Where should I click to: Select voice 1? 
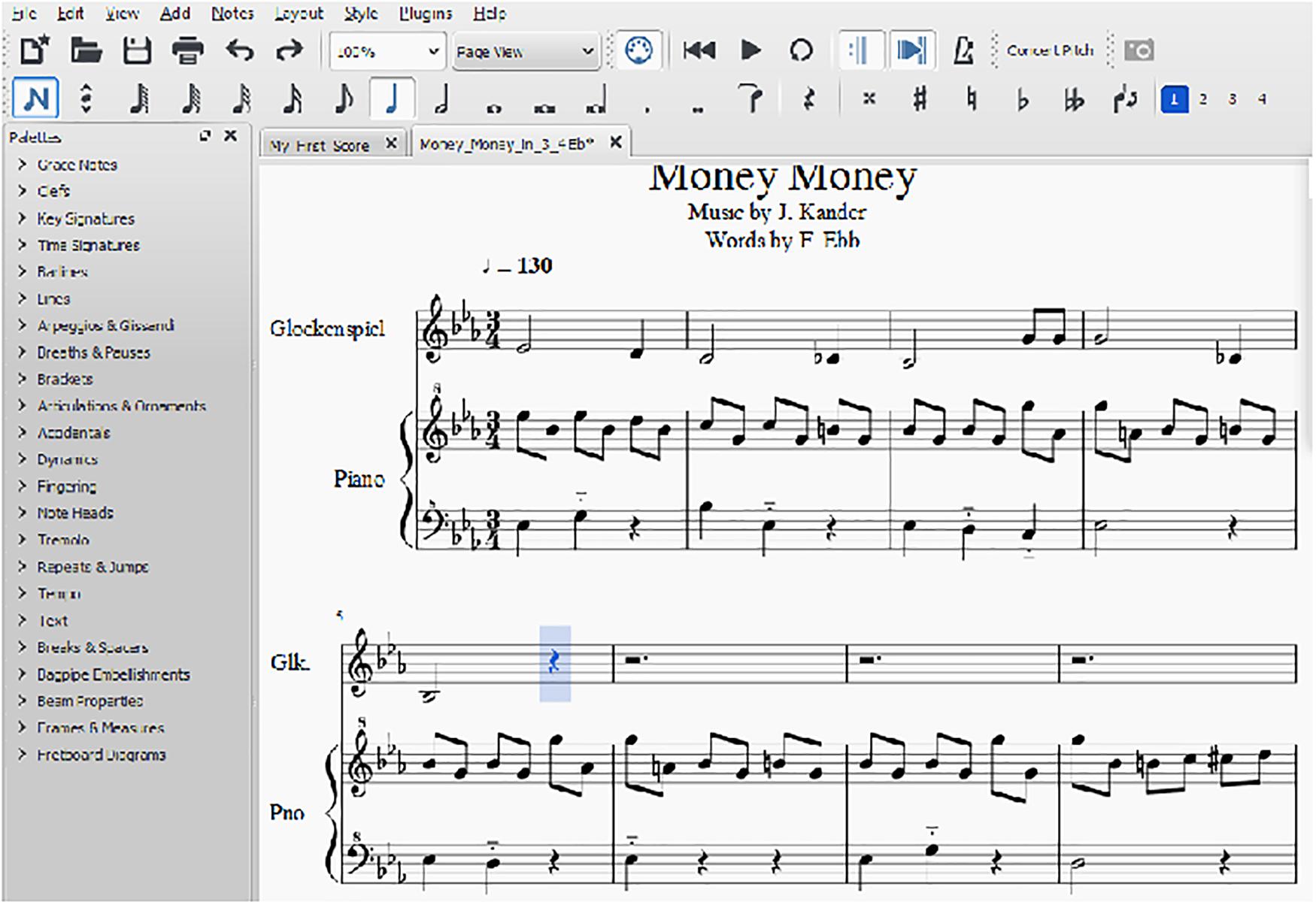[x=1174, y=98]
